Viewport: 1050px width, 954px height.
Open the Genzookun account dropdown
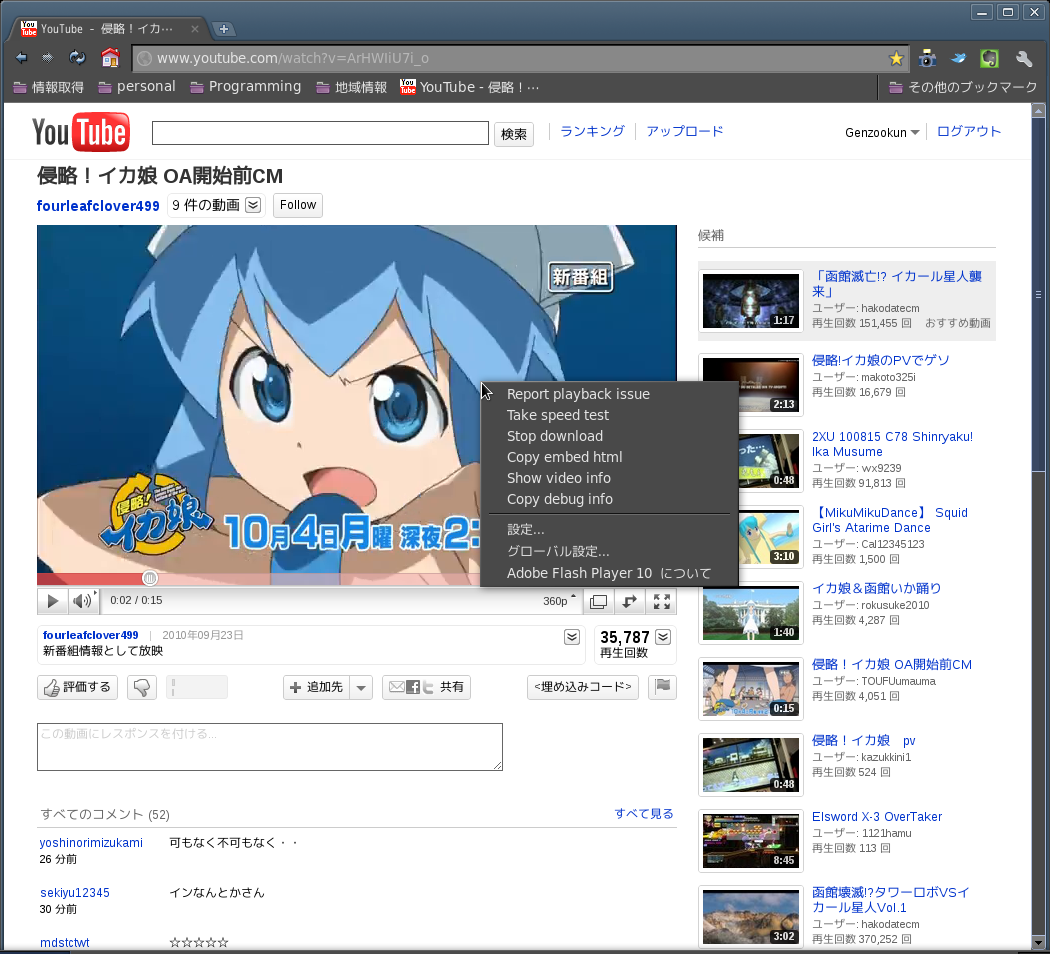882,133
